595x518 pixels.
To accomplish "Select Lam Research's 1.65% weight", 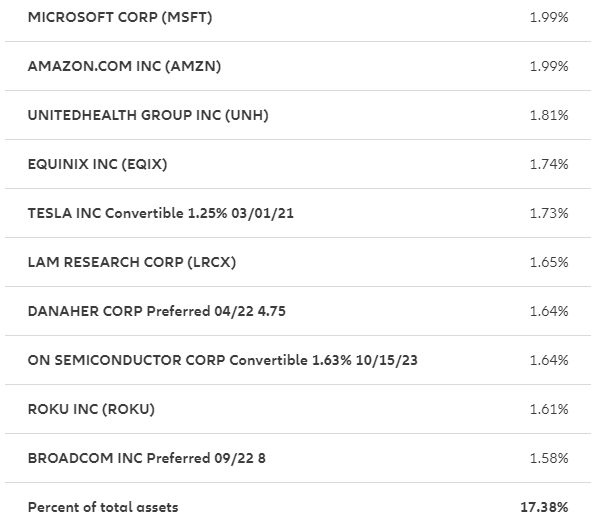I will tap(549, 262).
